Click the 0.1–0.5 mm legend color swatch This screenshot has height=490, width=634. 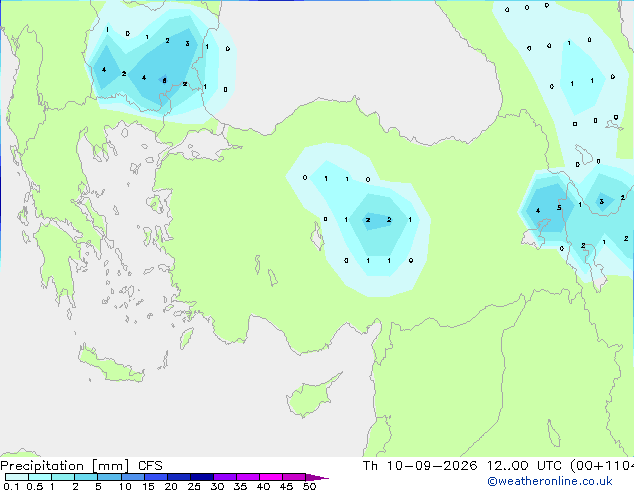(17, 477)
